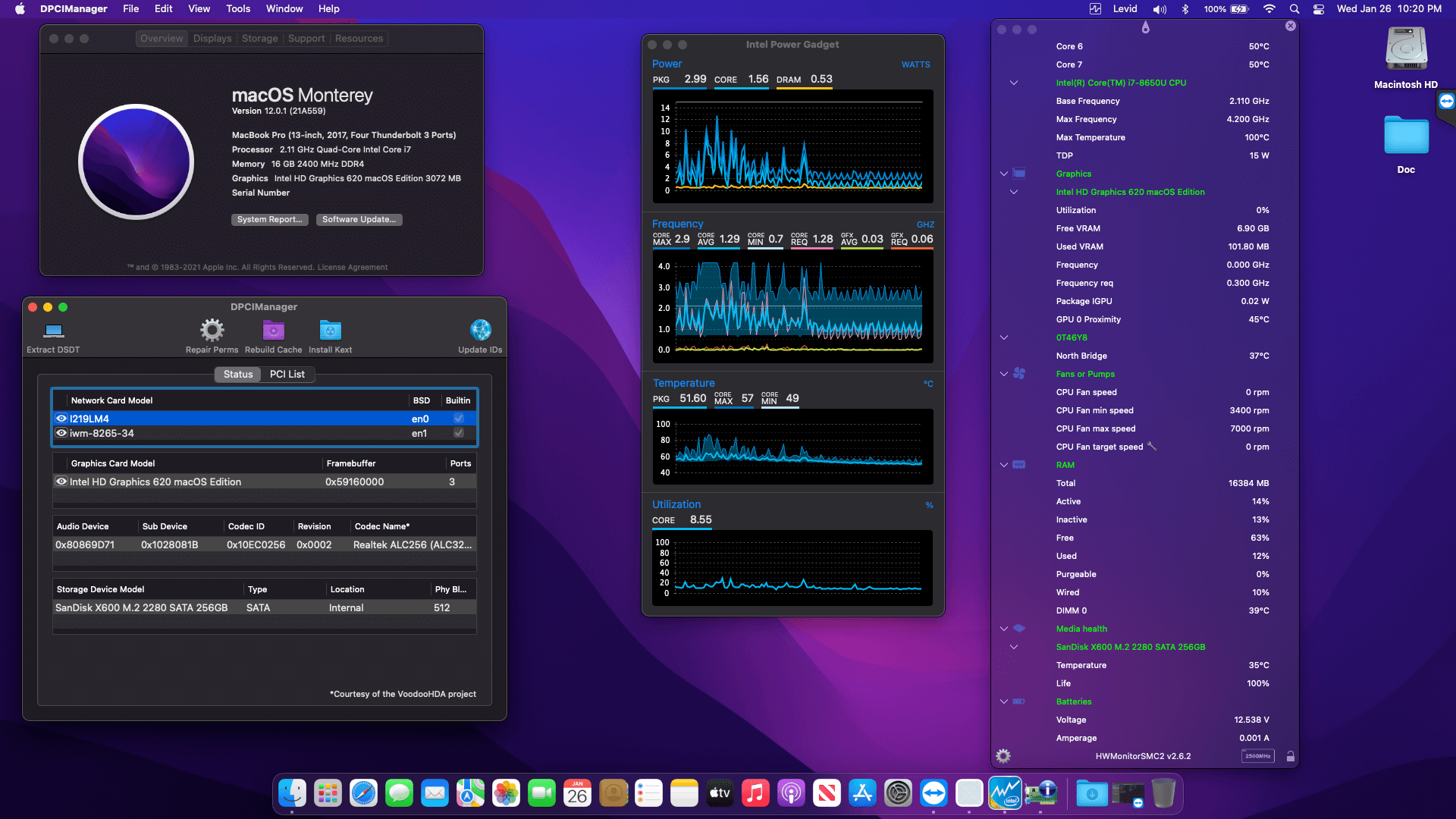Collapse Intel Core i7-8650U CPU section
The image size is (1456, 819).
coord(1014,83)
